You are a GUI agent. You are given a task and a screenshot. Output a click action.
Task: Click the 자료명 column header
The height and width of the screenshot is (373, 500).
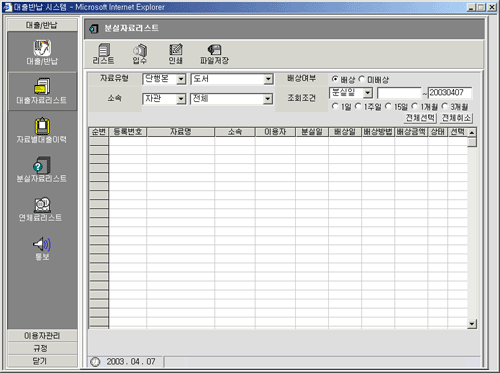pos(181,132)
